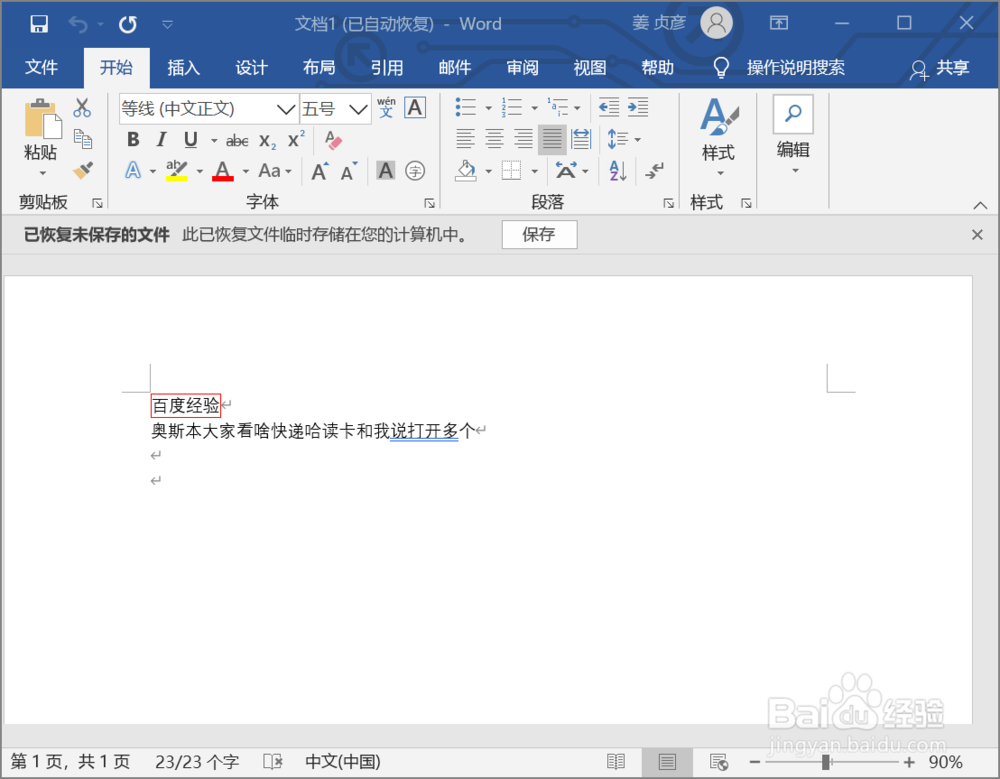Click the sort icon in the paragraph group
This screenshot has height=779, width=1000.
(616, 171)
